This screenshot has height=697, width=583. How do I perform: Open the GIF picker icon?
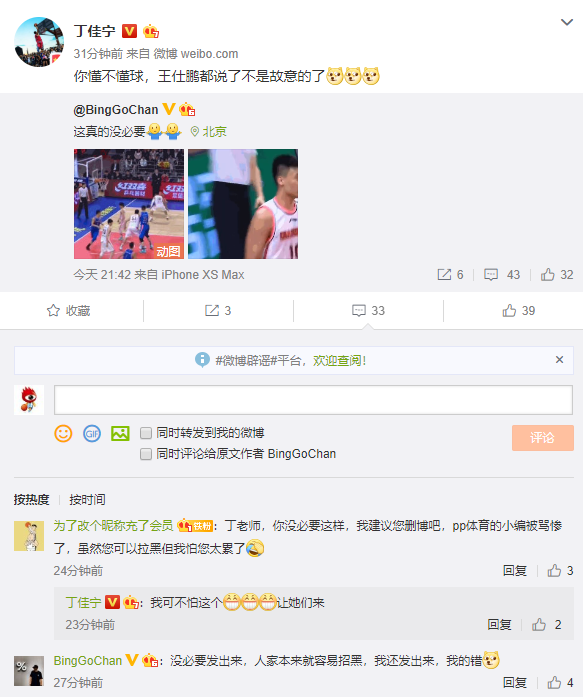(92, 433)
